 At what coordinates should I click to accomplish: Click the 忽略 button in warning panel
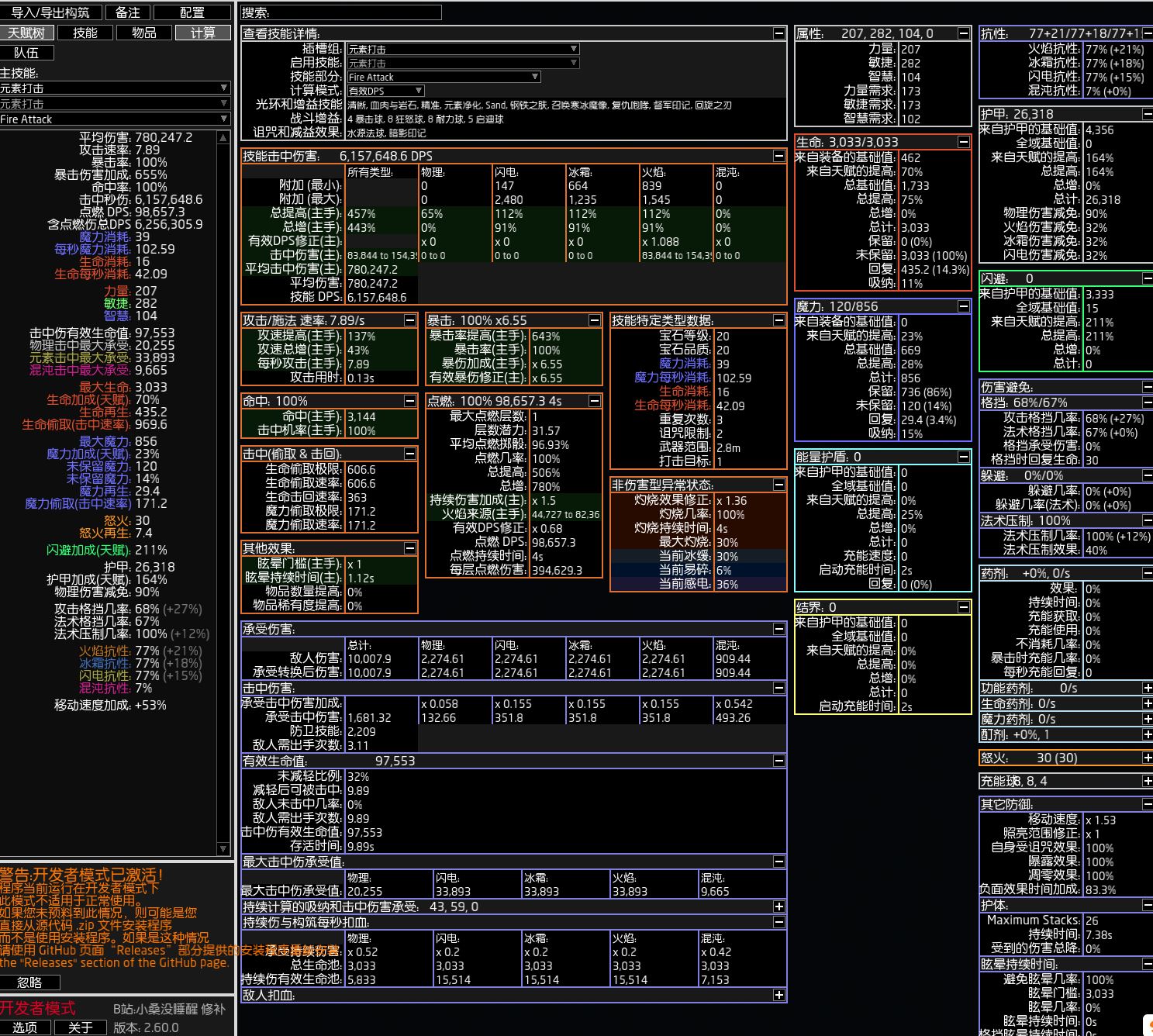[x=29, y=982]
